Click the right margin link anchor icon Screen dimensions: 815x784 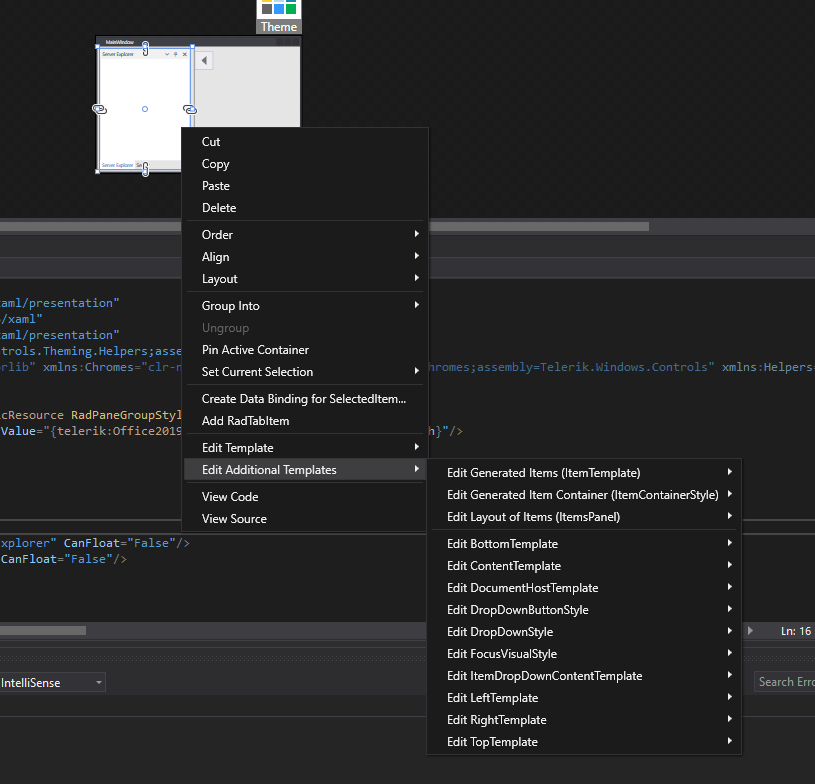[189, 108]
